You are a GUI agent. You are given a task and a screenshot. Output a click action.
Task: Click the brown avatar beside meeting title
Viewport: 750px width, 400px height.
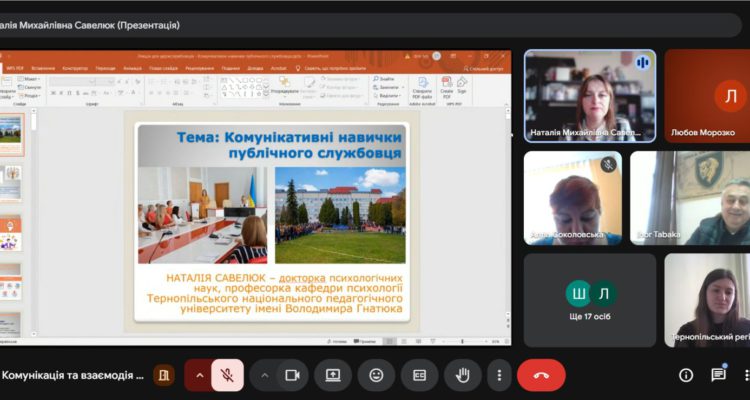[164, 375]
